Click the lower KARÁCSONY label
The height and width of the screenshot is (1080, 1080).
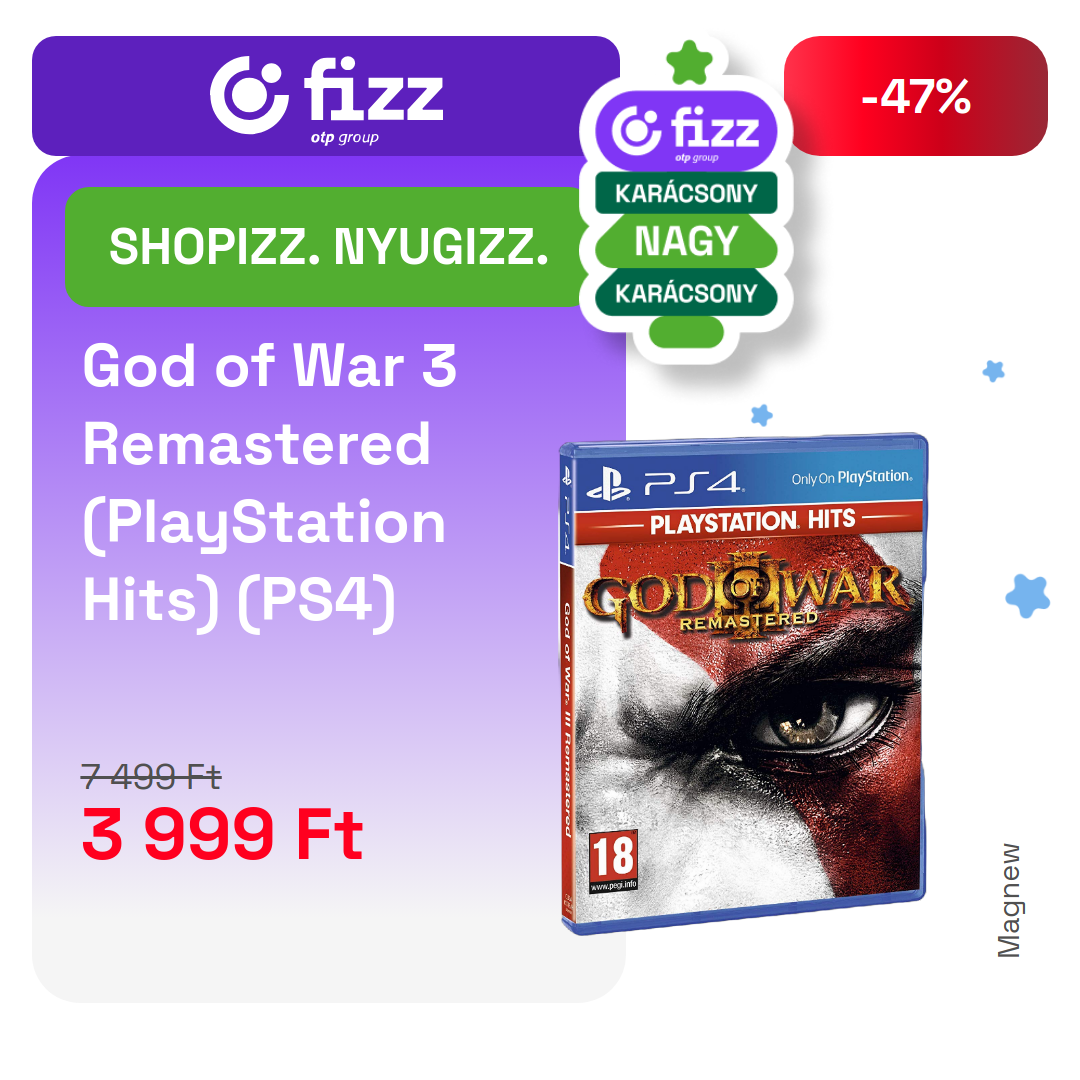686,293
